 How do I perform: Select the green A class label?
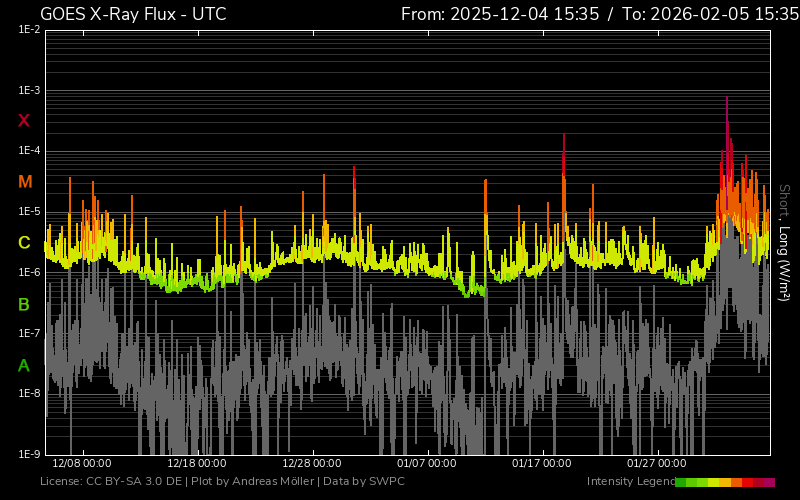click(x=24, y=365)
